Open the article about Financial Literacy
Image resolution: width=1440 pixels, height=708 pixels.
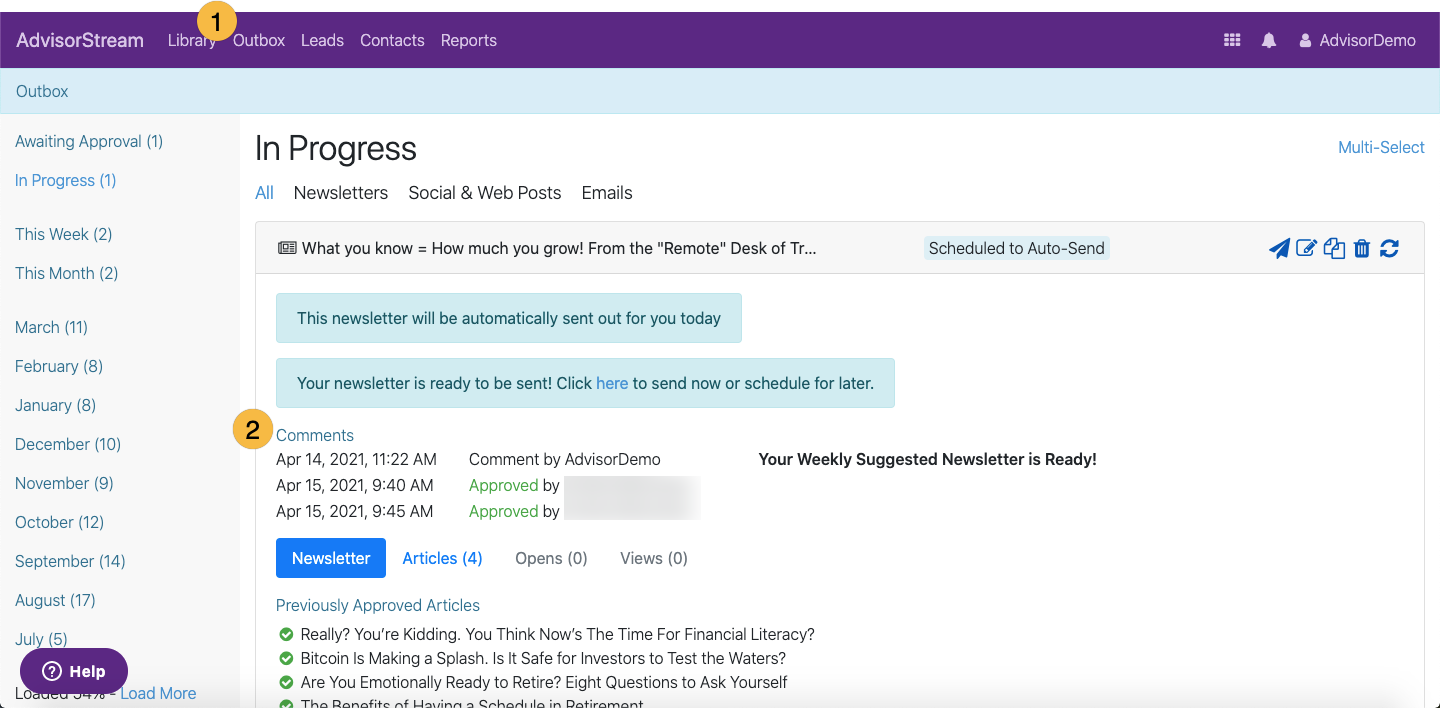click(558, 634)
